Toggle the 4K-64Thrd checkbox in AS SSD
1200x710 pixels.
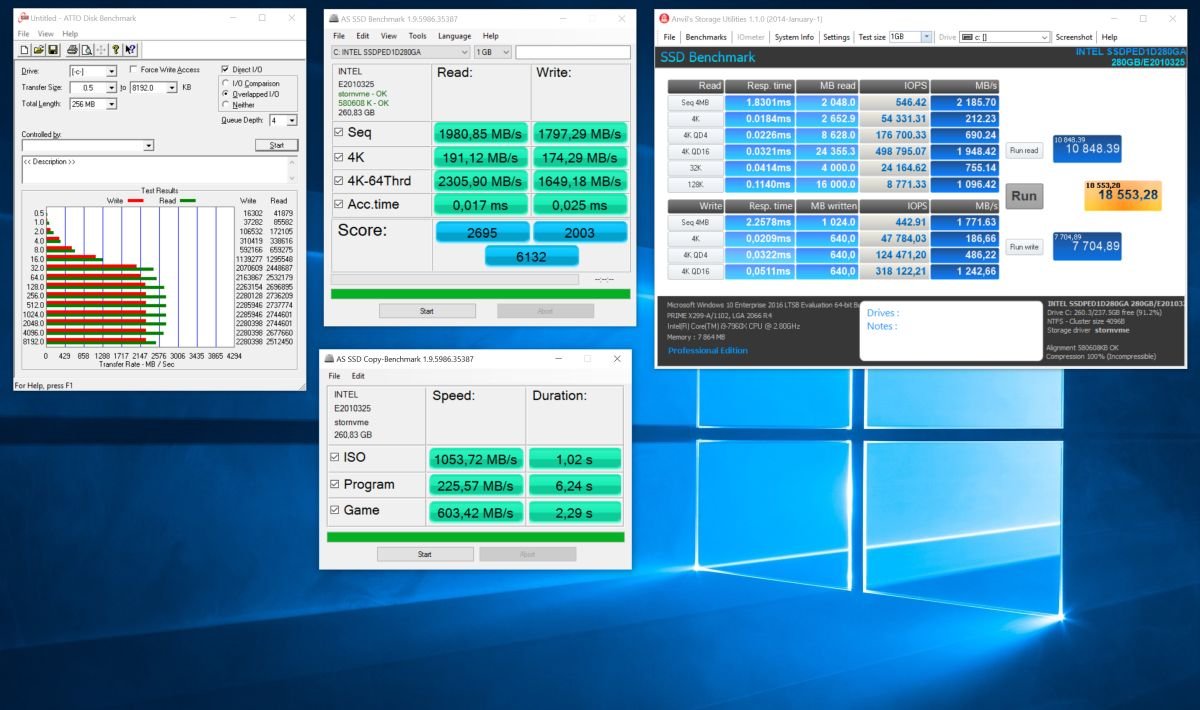(x=339, y=181)
